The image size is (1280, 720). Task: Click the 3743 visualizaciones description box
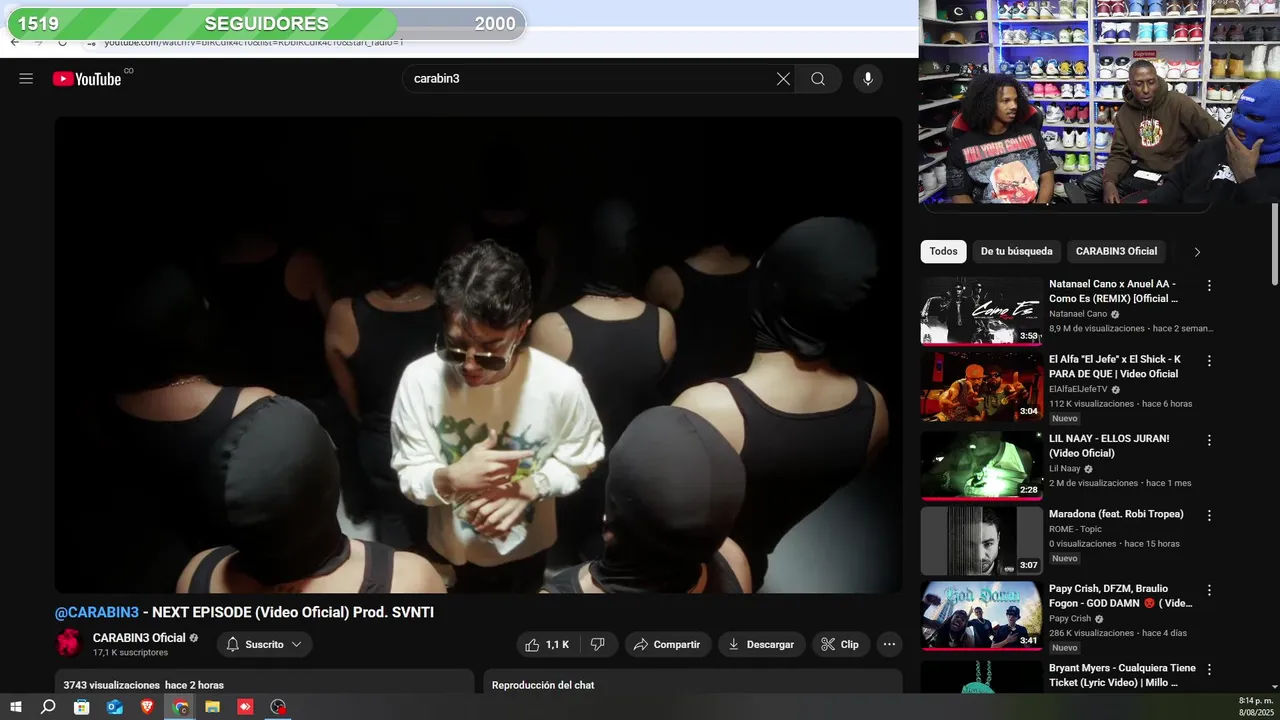pos(264,684)
